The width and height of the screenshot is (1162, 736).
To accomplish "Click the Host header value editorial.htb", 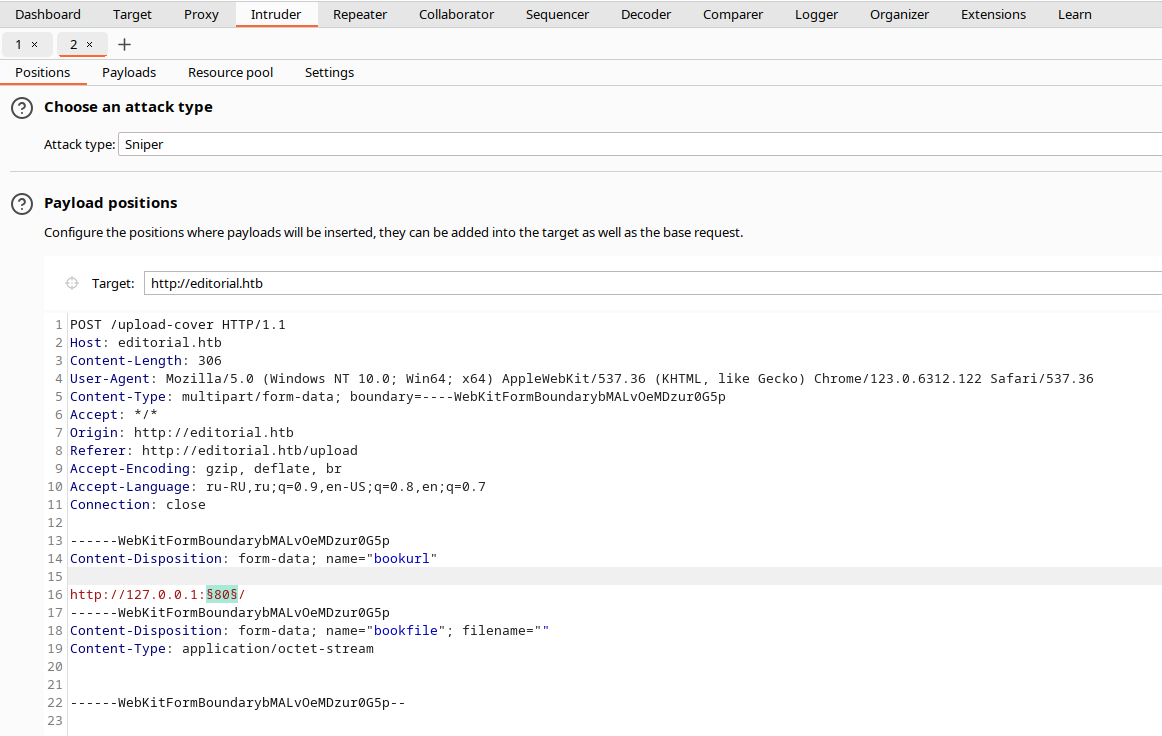I will 170,342.
